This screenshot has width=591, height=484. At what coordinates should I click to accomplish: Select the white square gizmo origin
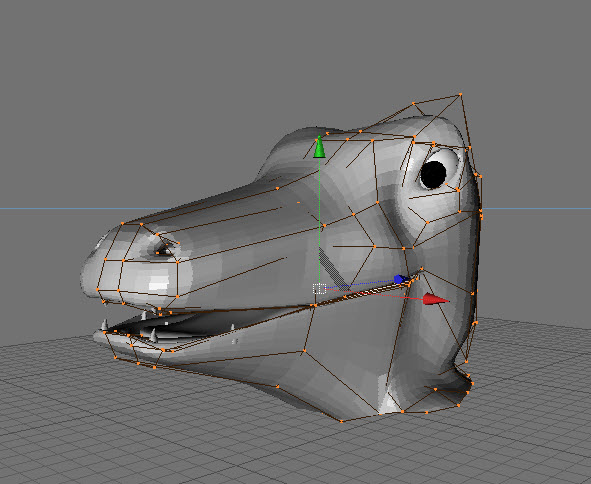click(x=319, y=289)
